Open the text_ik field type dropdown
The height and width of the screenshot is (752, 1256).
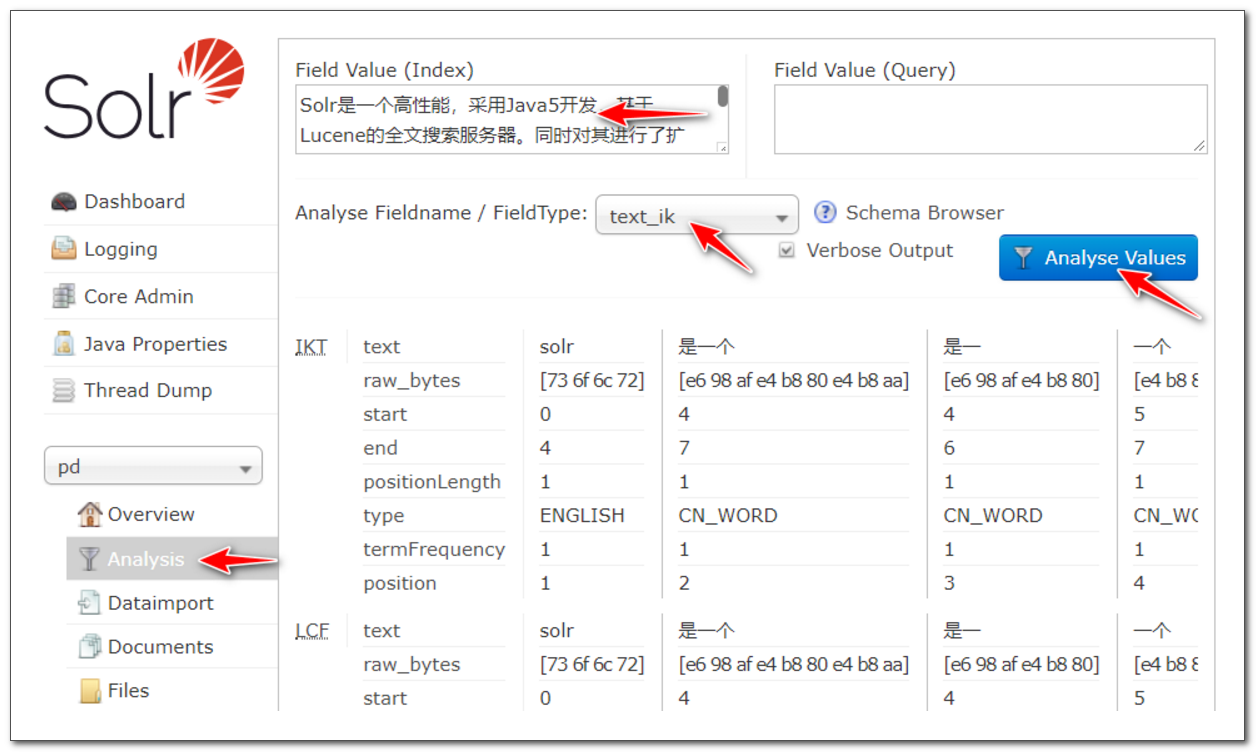point(697,215)
